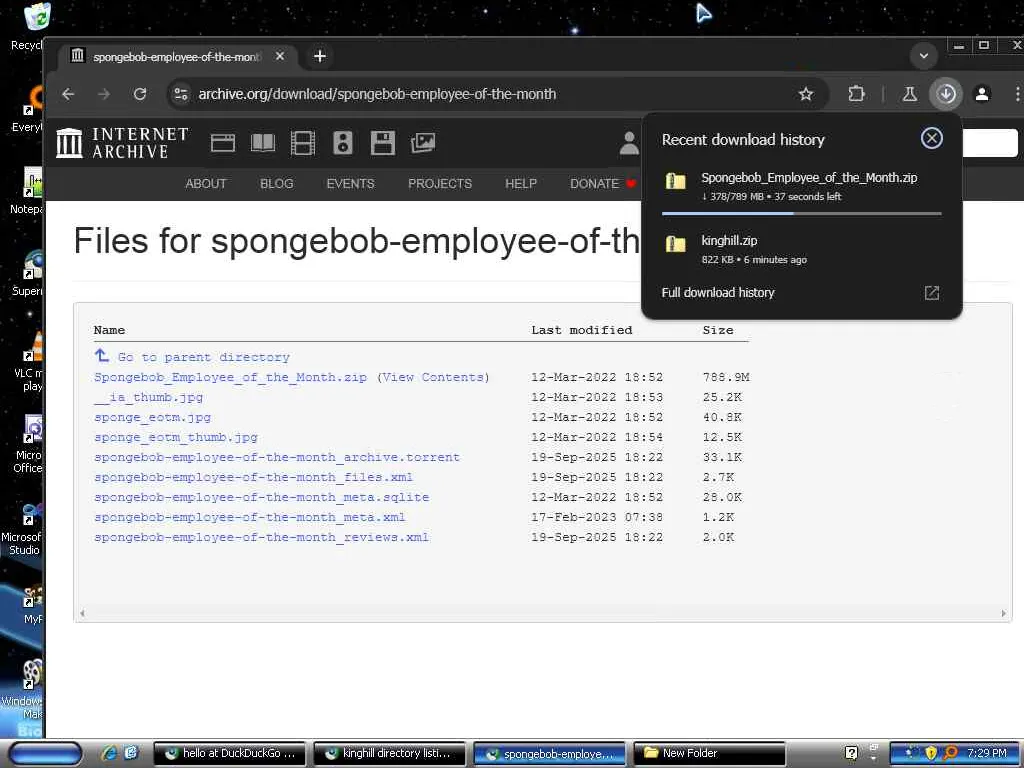Screen dimensions: 1024x768
Task: Click the file list scroll-right arrow
Action: click(1003, 613)
